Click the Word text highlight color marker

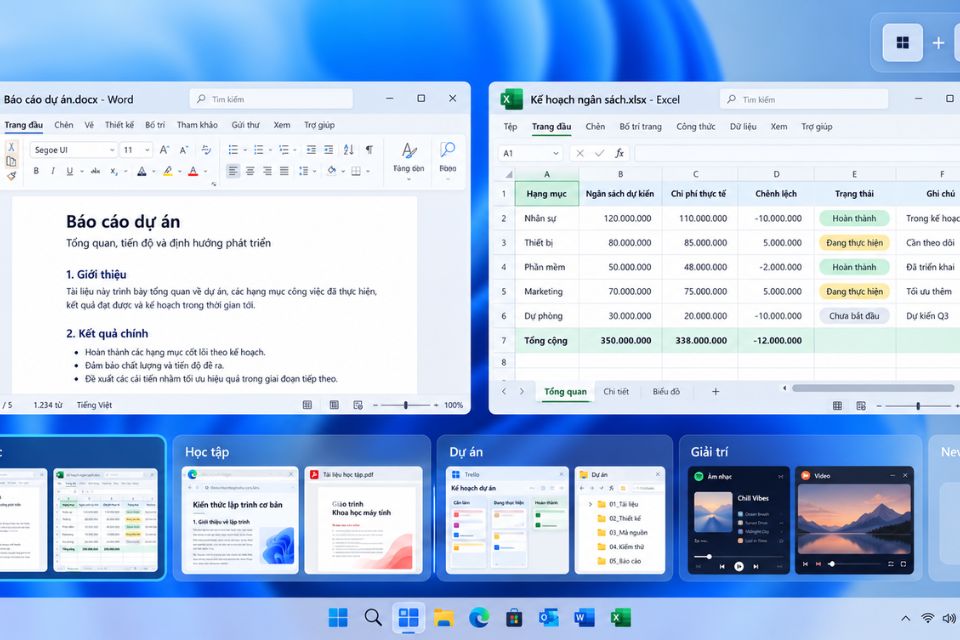168,171
